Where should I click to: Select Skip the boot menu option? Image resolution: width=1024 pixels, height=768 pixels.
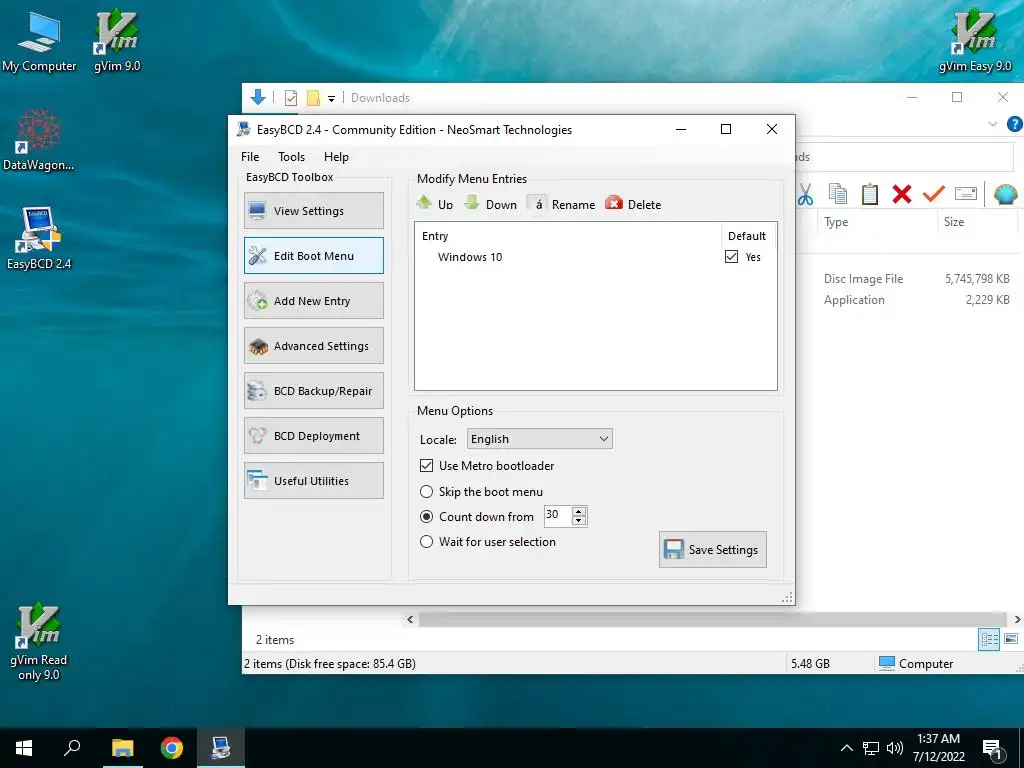[x=426, y=491]
